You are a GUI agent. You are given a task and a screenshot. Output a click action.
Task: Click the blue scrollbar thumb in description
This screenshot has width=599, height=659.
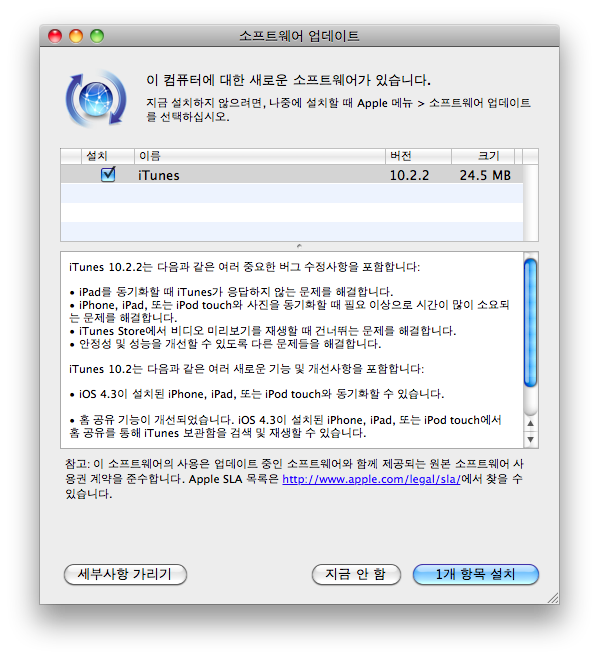pos(530,322)
